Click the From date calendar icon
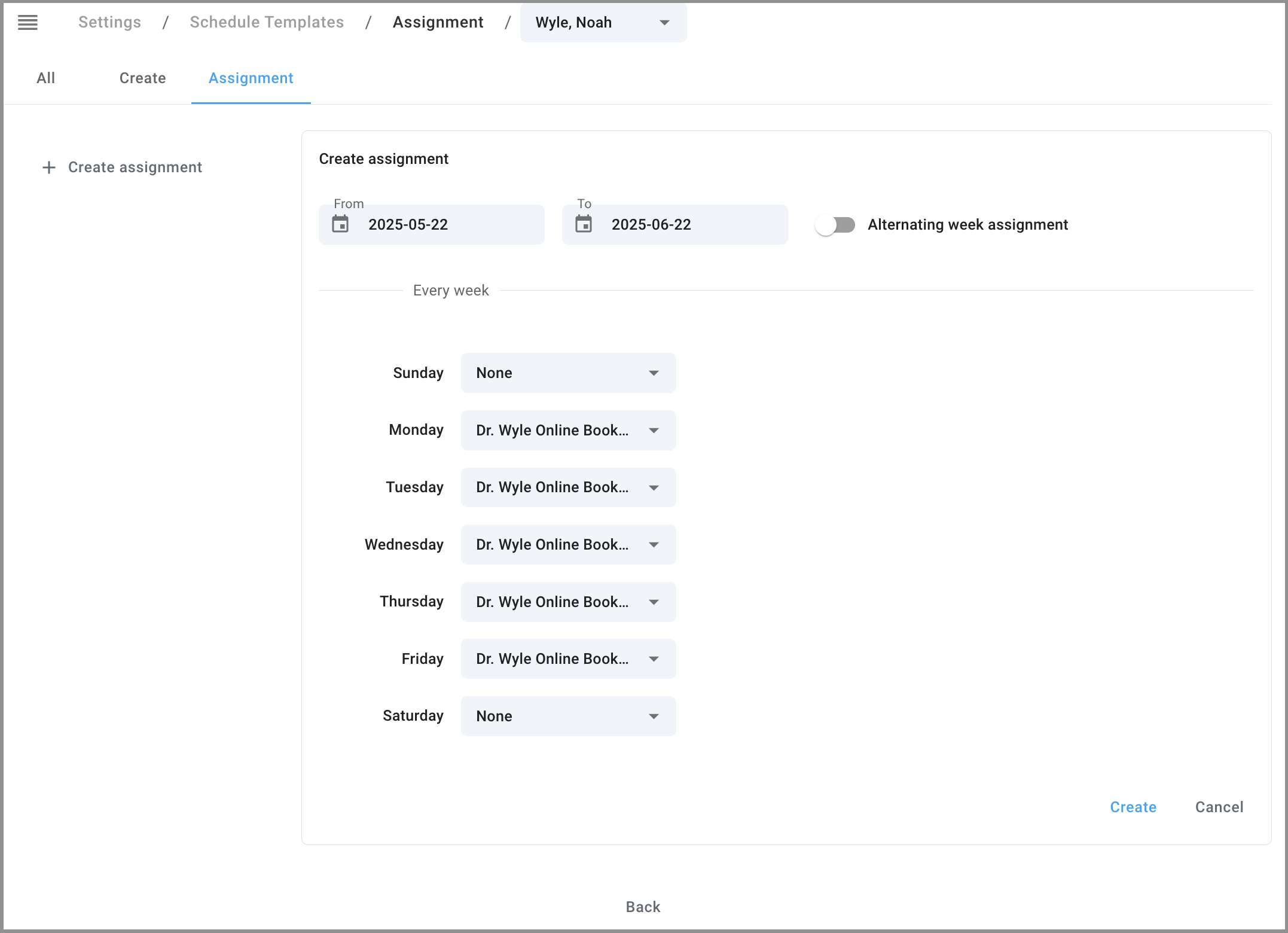1288x933 pixels. pyautogui.click(x=340, y=224)
